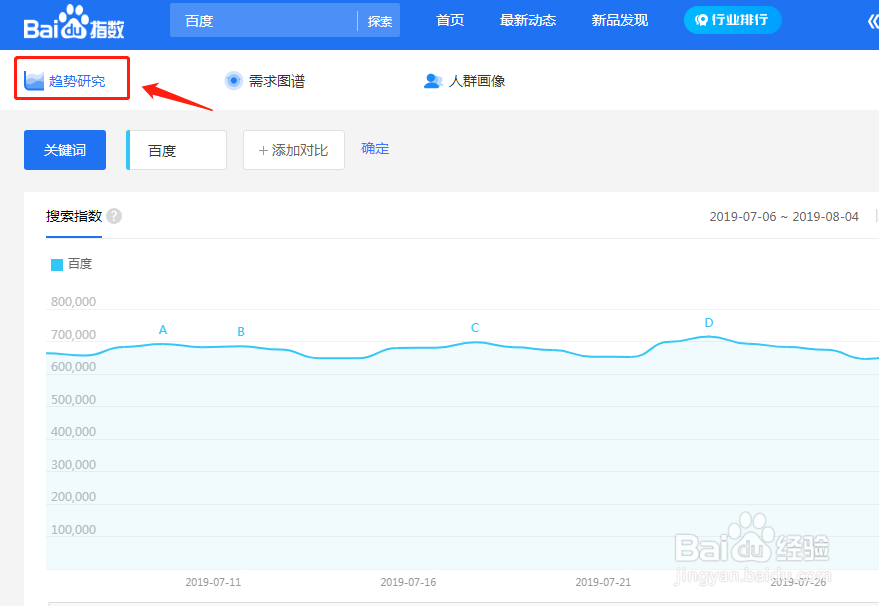The height and width of the screenshot is (606, 879).
Task: Click the 确定 link
Action: tap(375, 149)
